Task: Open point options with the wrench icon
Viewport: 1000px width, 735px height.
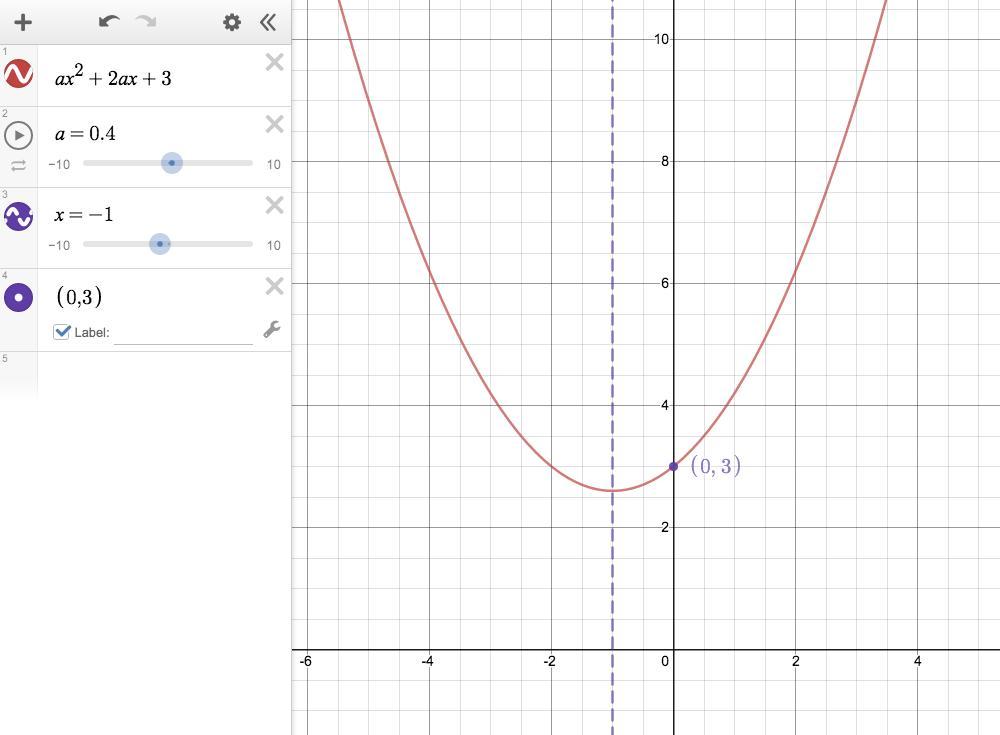Action: click(272, 329)
